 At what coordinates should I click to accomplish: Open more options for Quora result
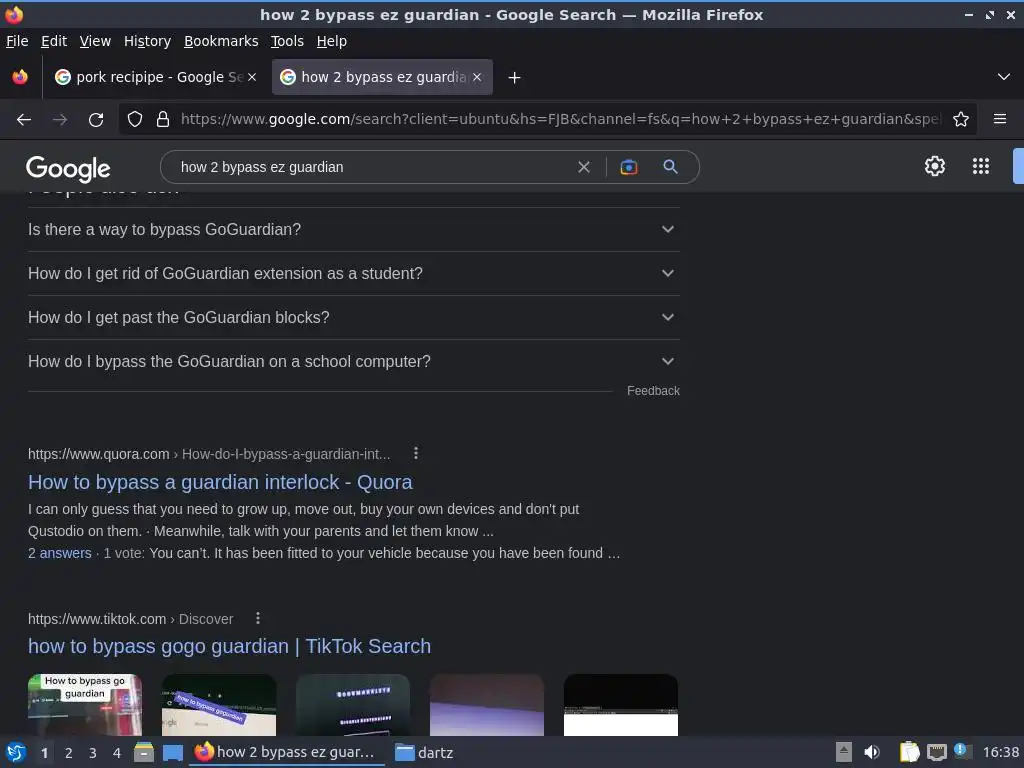(x=416, y=453)
